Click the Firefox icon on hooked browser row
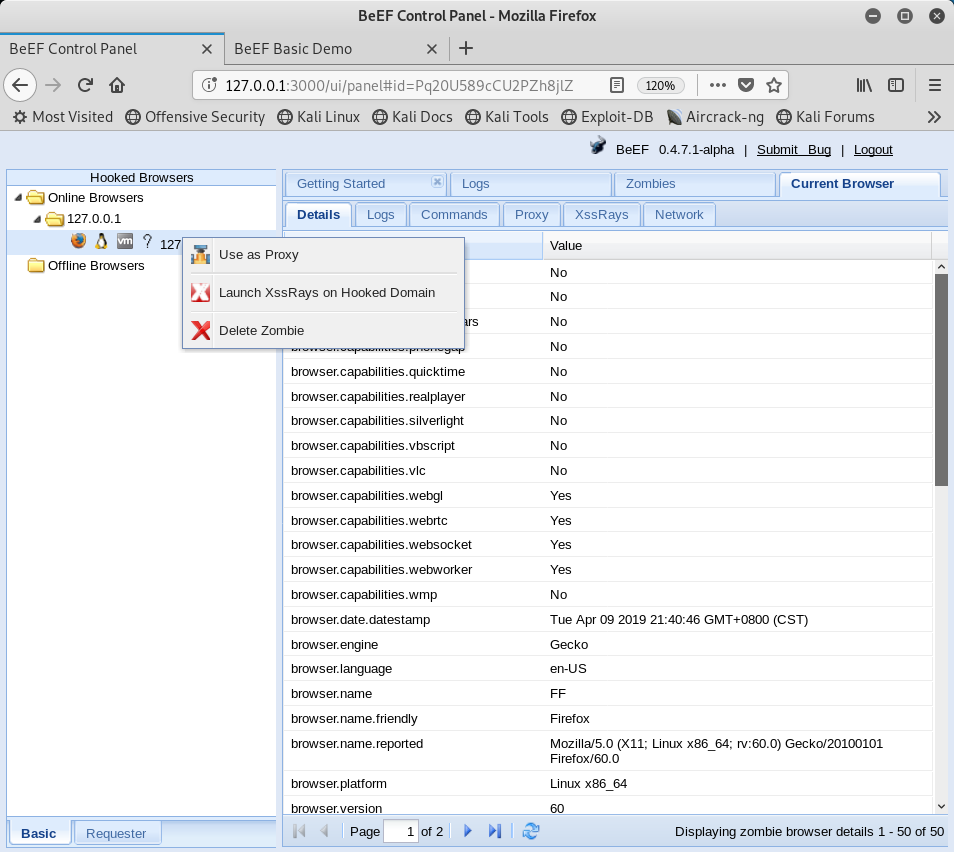The width and height of the screenshot is (954, 852). point(78,241)
